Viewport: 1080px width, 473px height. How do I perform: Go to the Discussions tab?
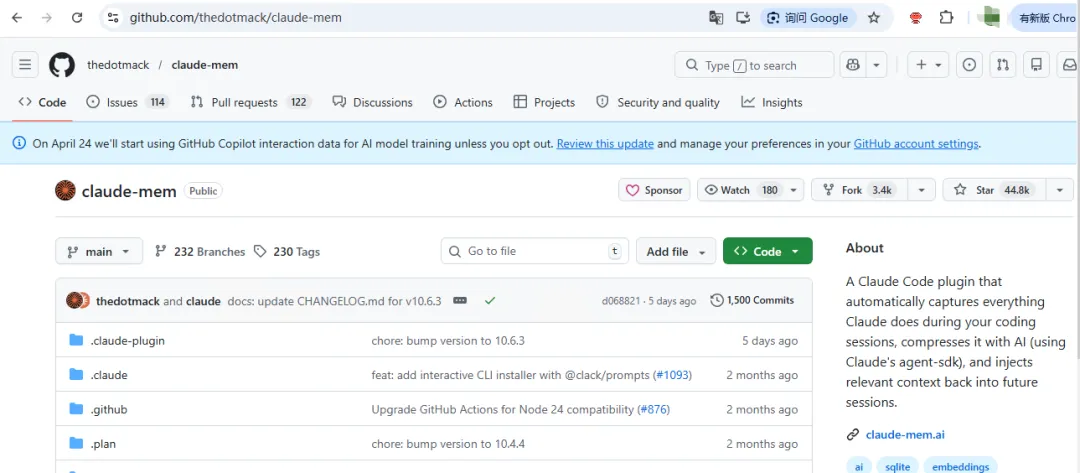[373, 103]
